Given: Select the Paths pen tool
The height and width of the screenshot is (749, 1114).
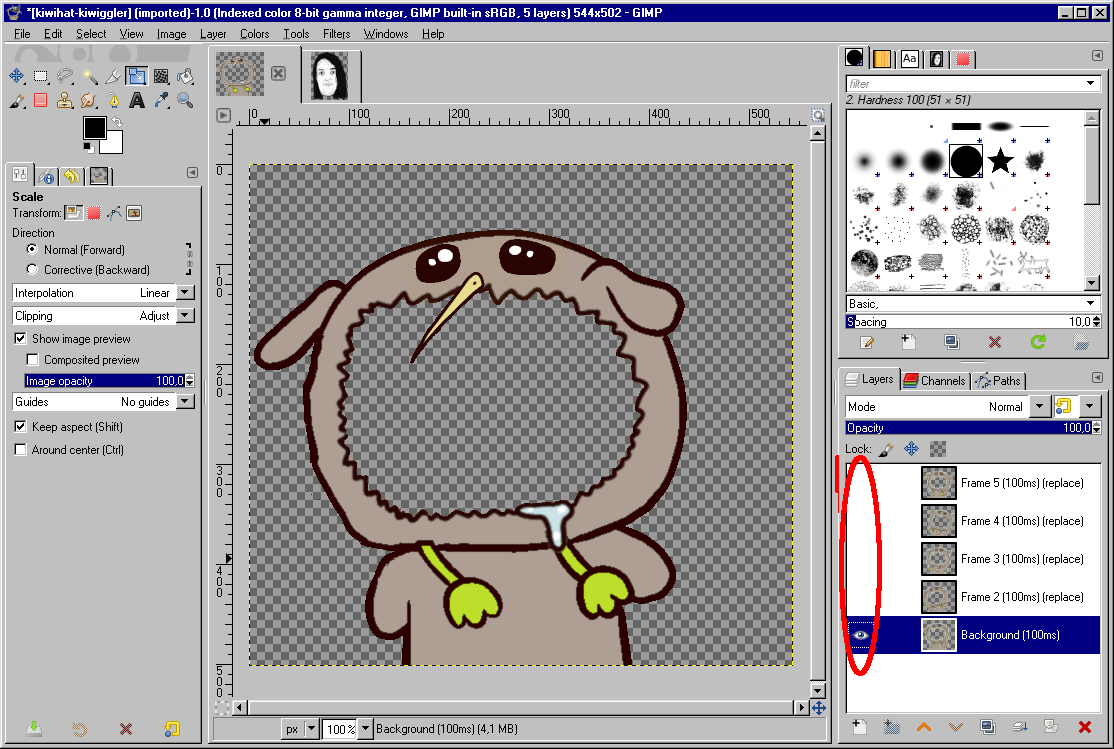Looking at the screenshot, I should [113, 100].
